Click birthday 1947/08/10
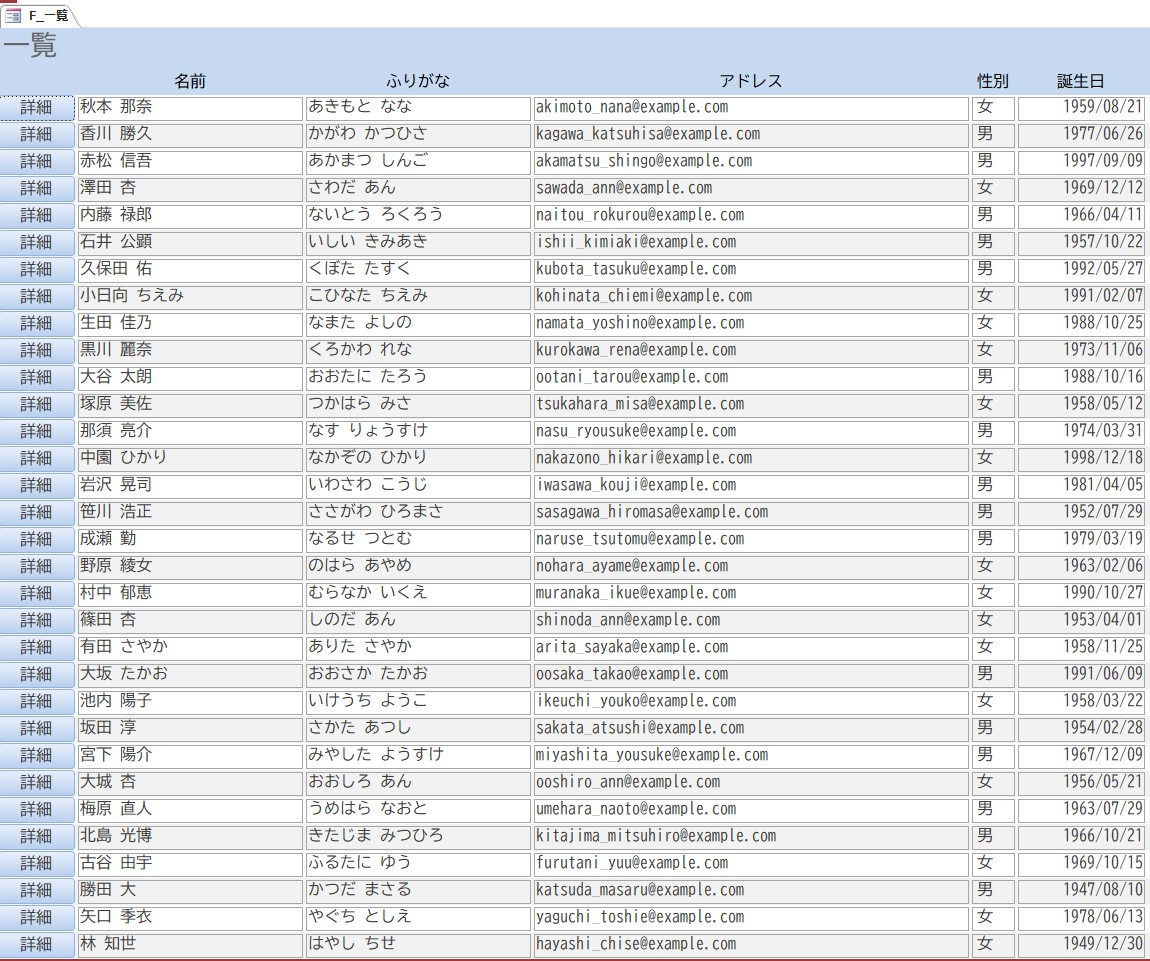 (1081, 891)
